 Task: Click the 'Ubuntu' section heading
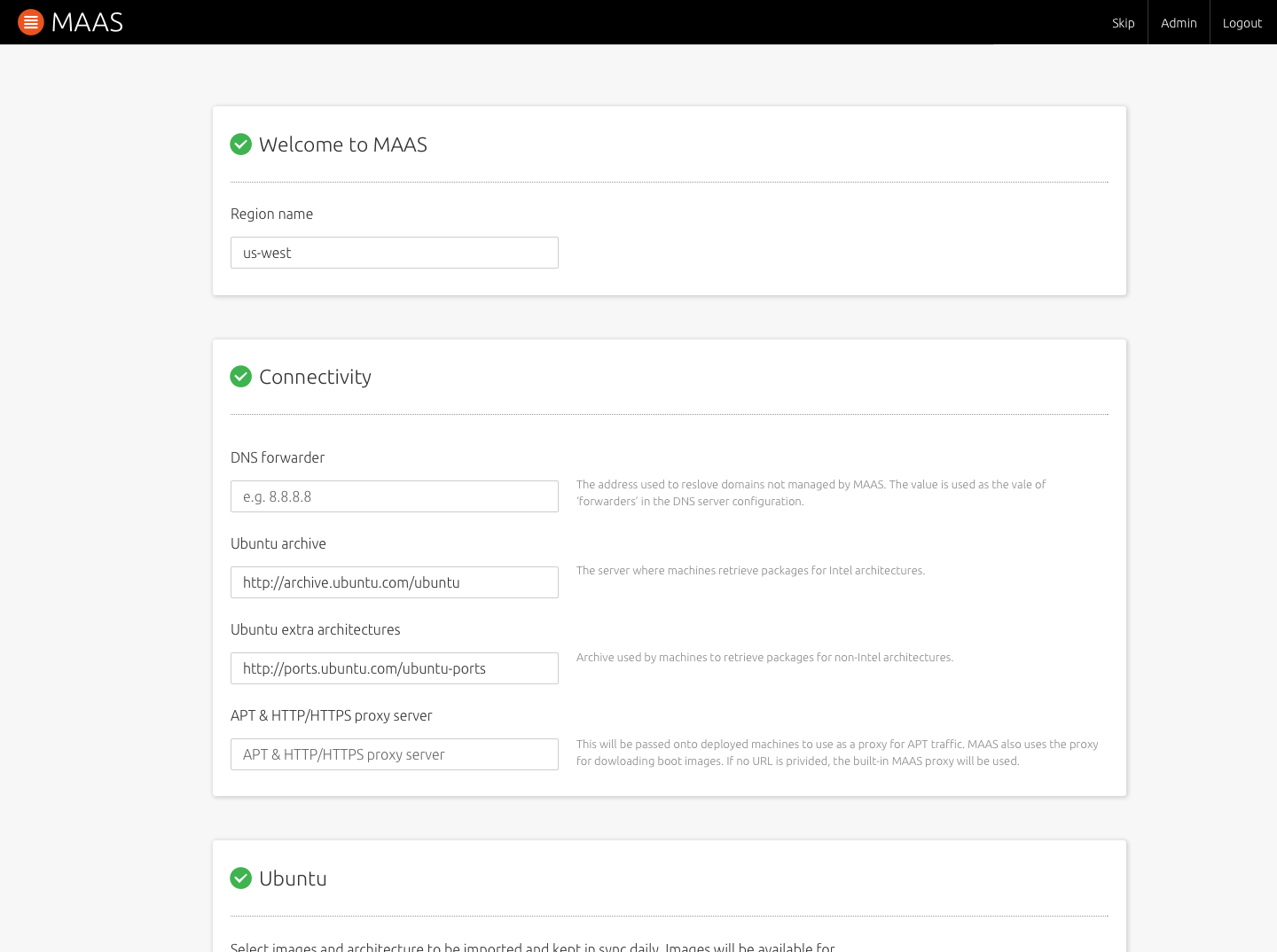point(293,878)
